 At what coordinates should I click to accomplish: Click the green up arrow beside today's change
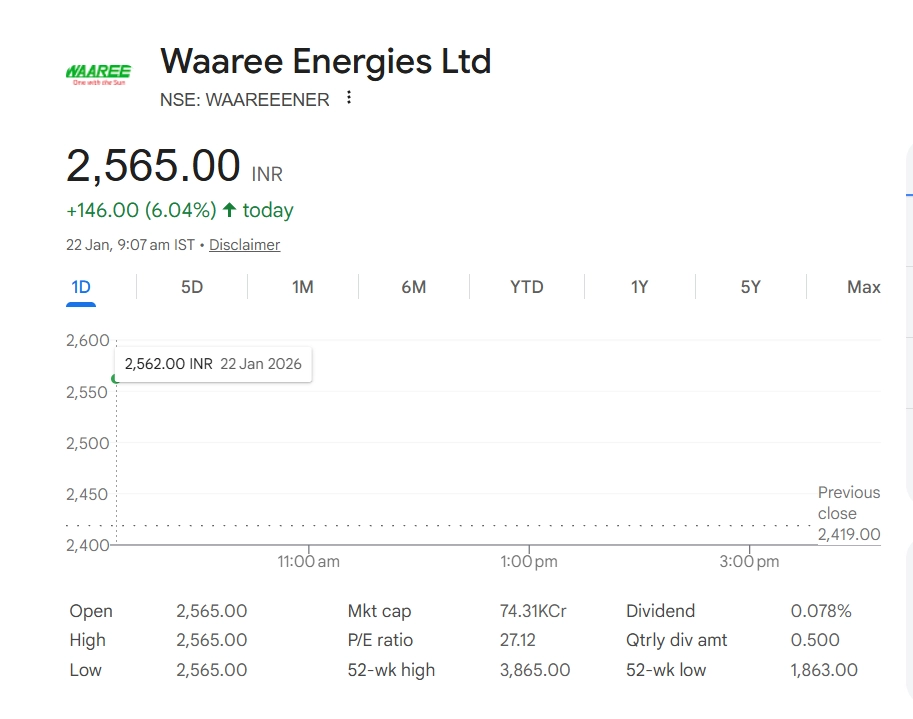pos(230,210)
